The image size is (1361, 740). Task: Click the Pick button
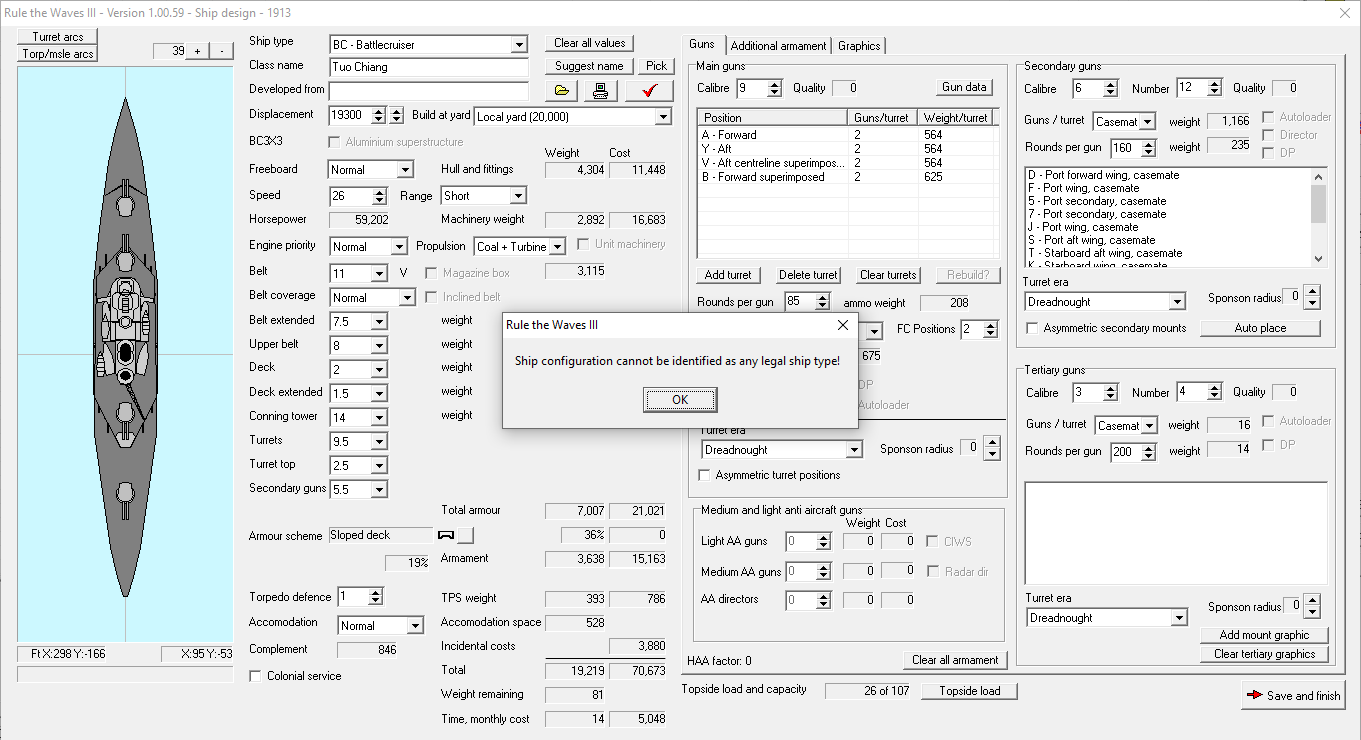(656, 66)
